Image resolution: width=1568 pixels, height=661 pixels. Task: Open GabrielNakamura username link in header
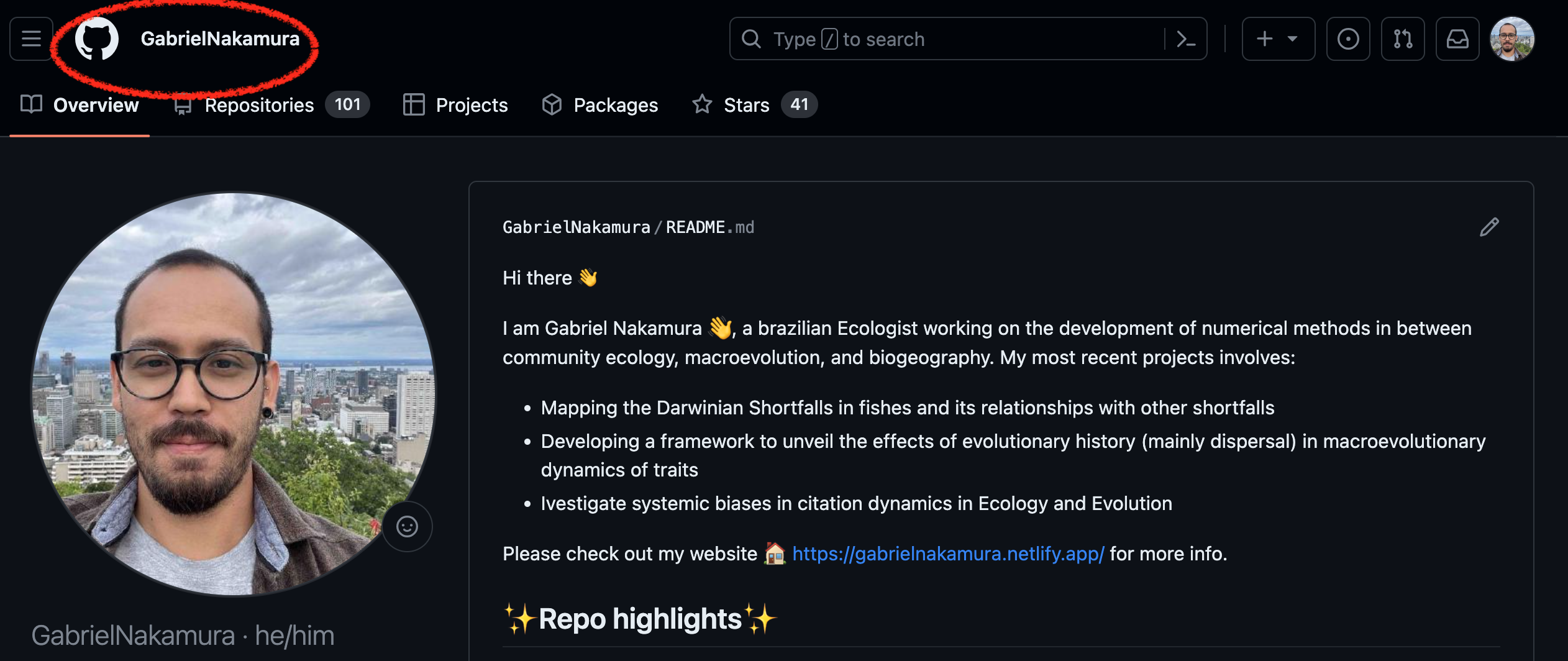point(220,39)
